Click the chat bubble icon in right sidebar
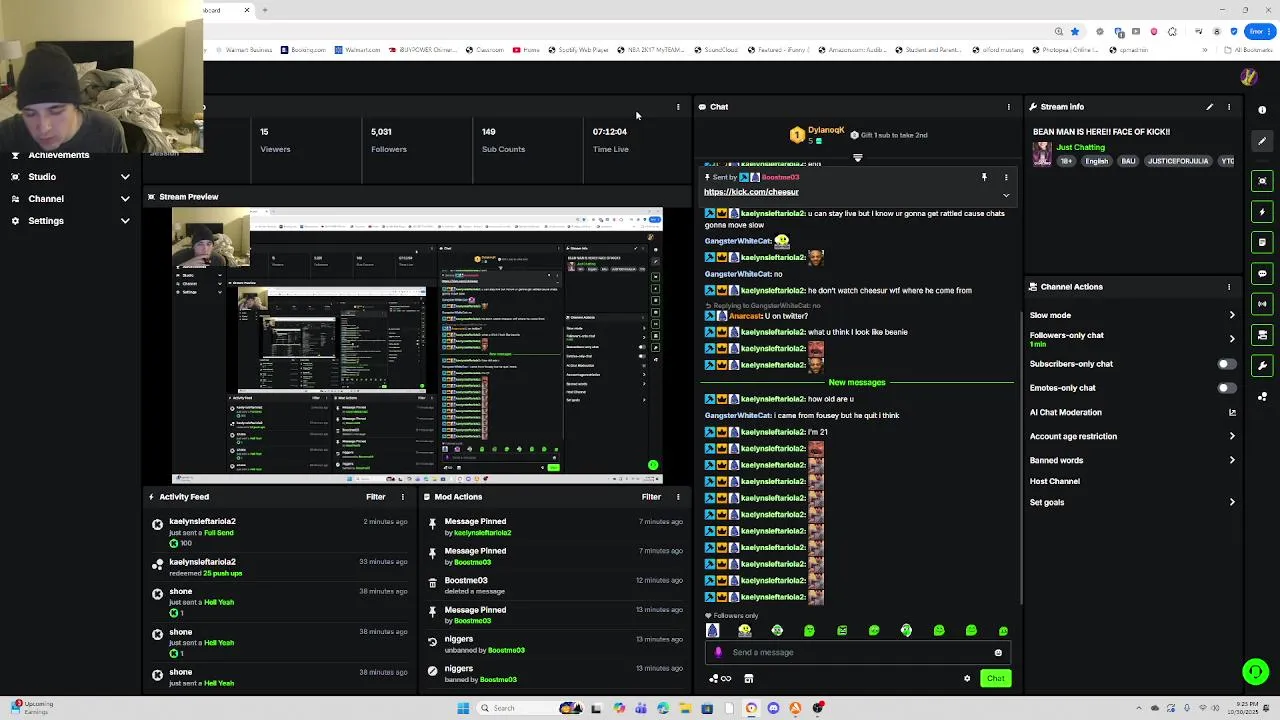Viewport: 1280px width, 720px height. 1262,273
